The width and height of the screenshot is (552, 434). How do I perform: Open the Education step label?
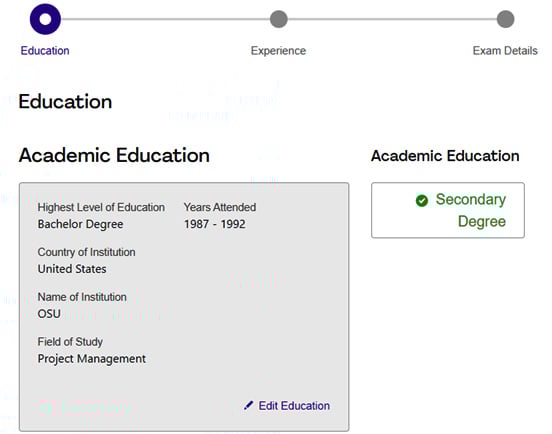[x=45, y=51]
